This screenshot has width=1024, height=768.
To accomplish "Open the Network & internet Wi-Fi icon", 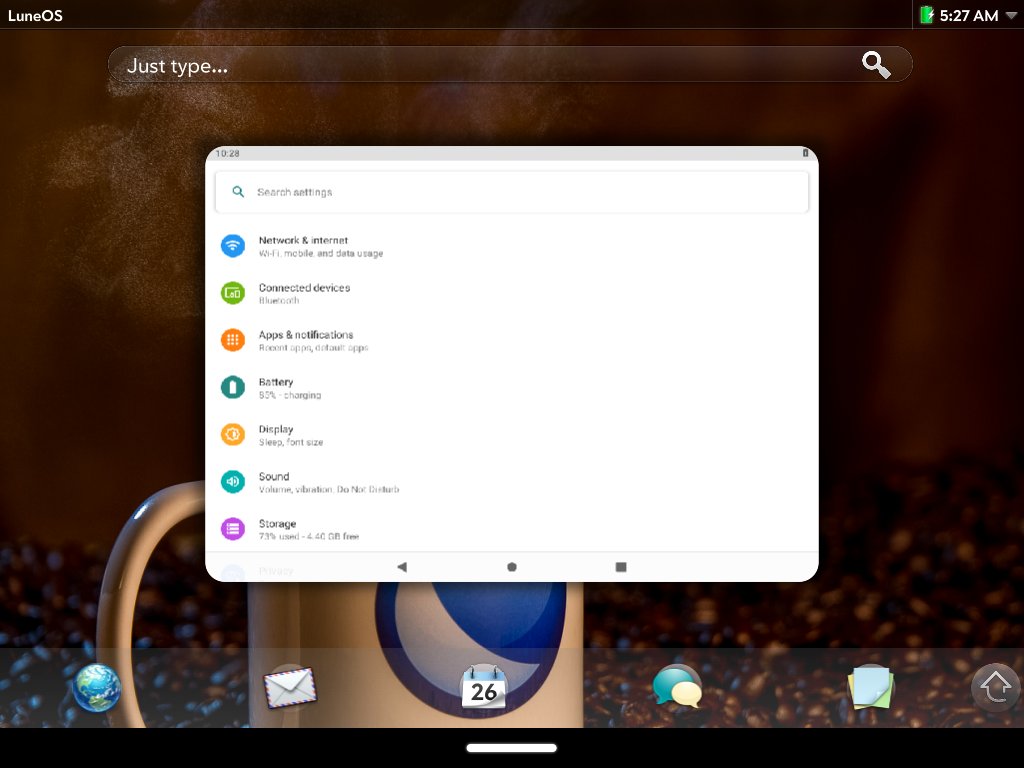I will click(232, 246).
